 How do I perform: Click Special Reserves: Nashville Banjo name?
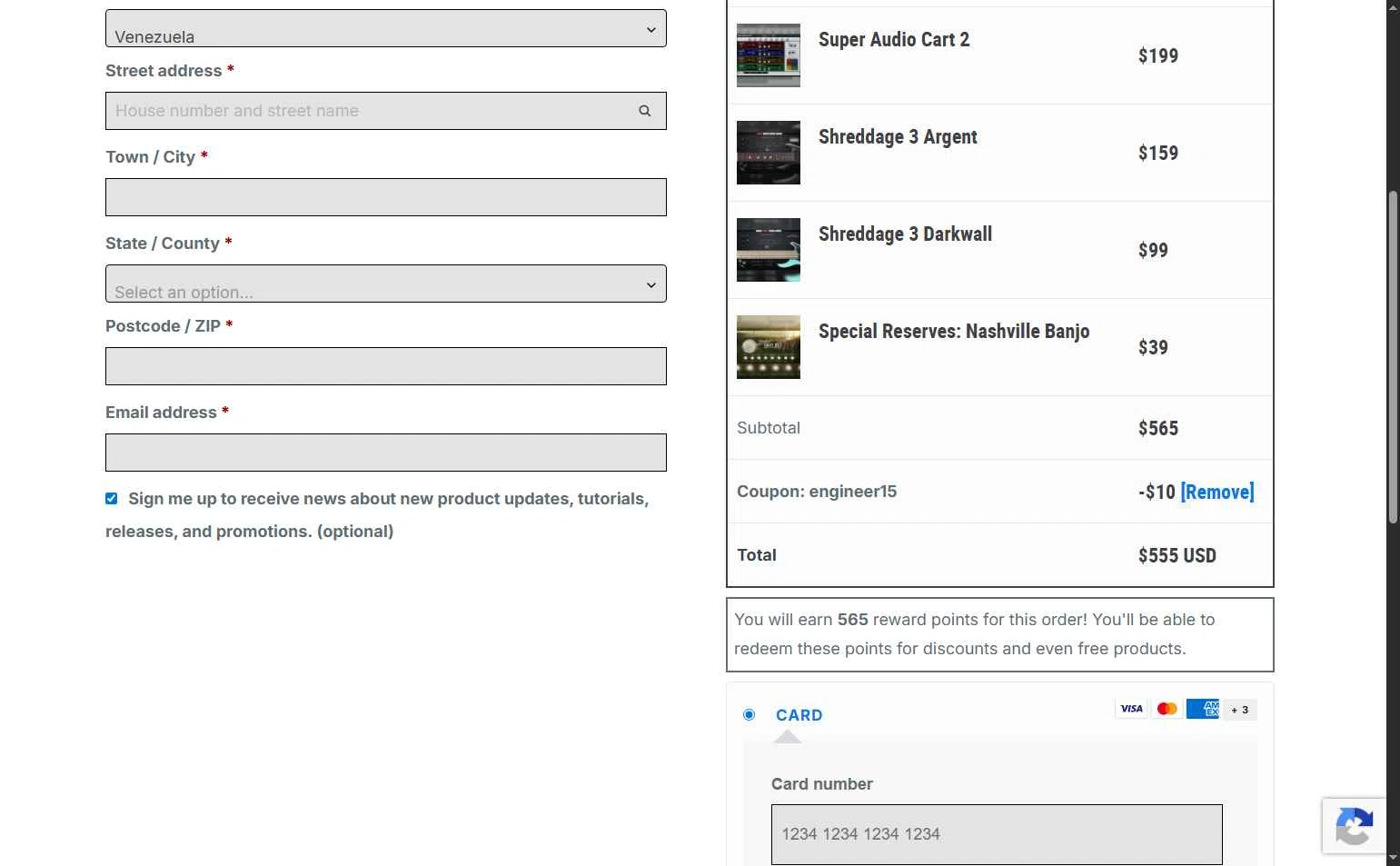(x=954, y=332)
